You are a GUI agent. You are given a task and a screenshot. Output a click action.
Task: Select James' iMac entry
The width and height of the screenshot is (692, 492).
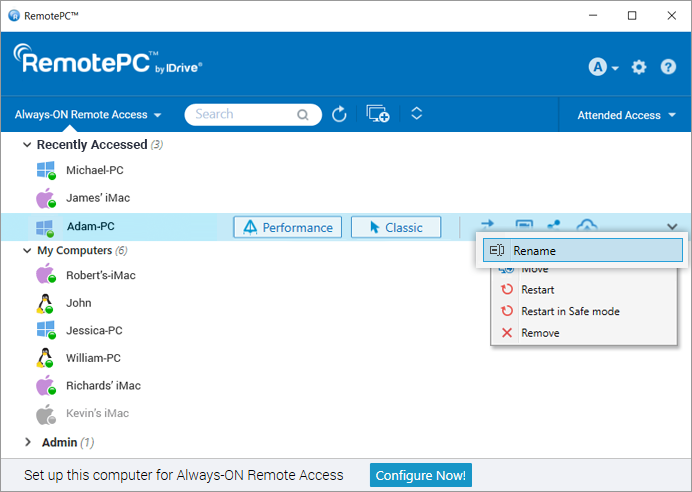98,198
